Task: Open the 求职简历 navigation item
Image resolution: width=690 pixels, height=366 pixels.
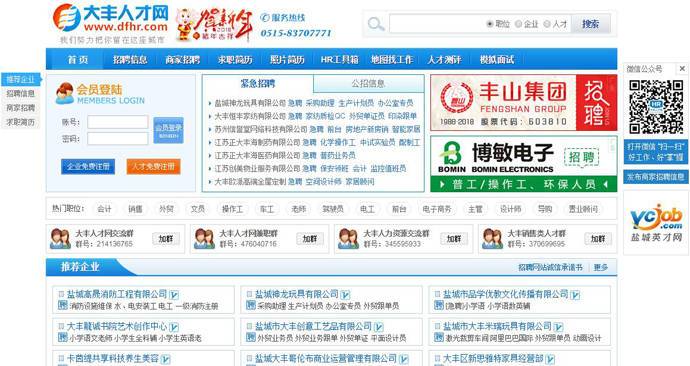Action: point(235,60)
